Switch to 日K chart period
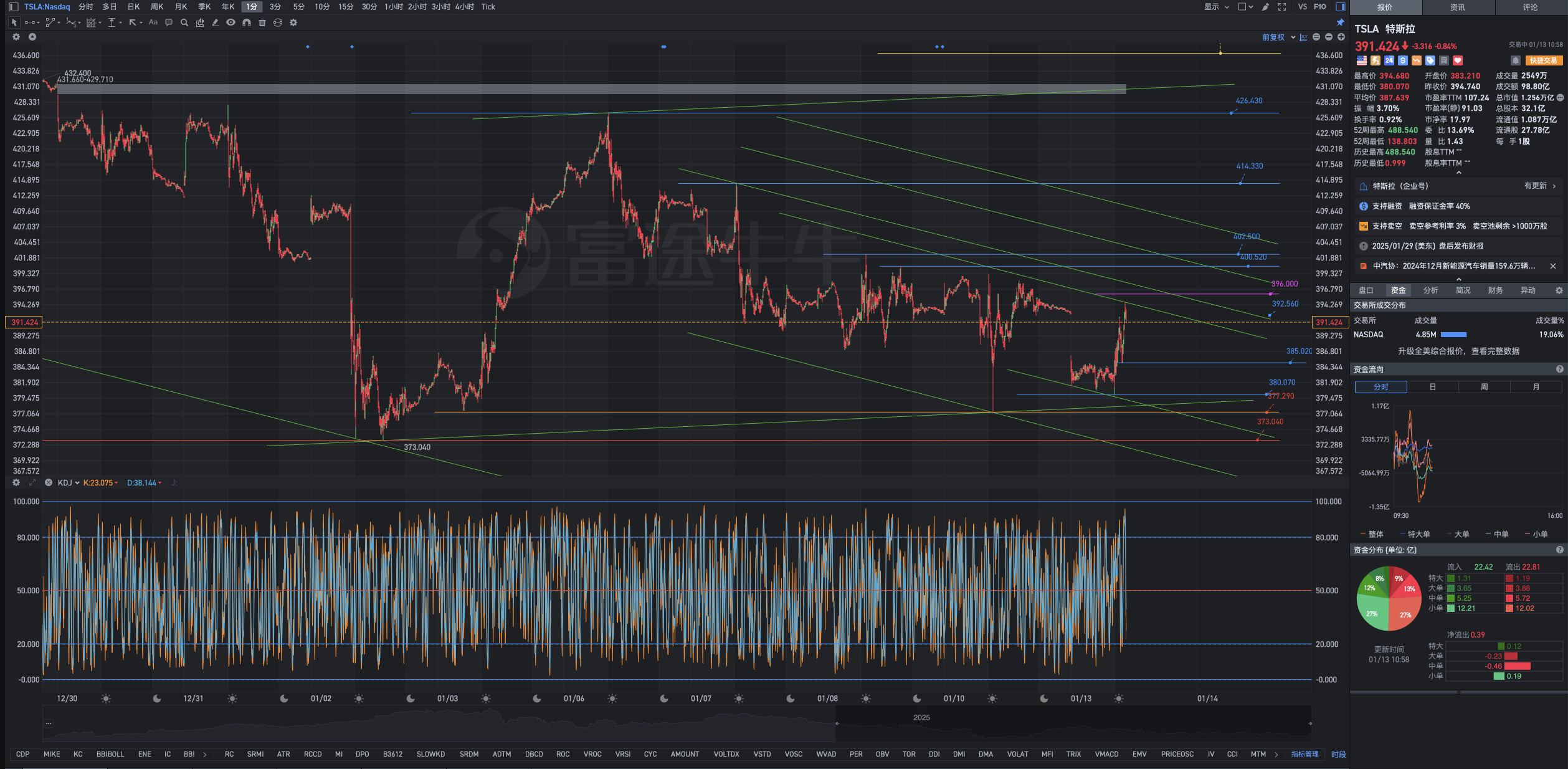This screenshot has height=769, width=1568. 133,7
